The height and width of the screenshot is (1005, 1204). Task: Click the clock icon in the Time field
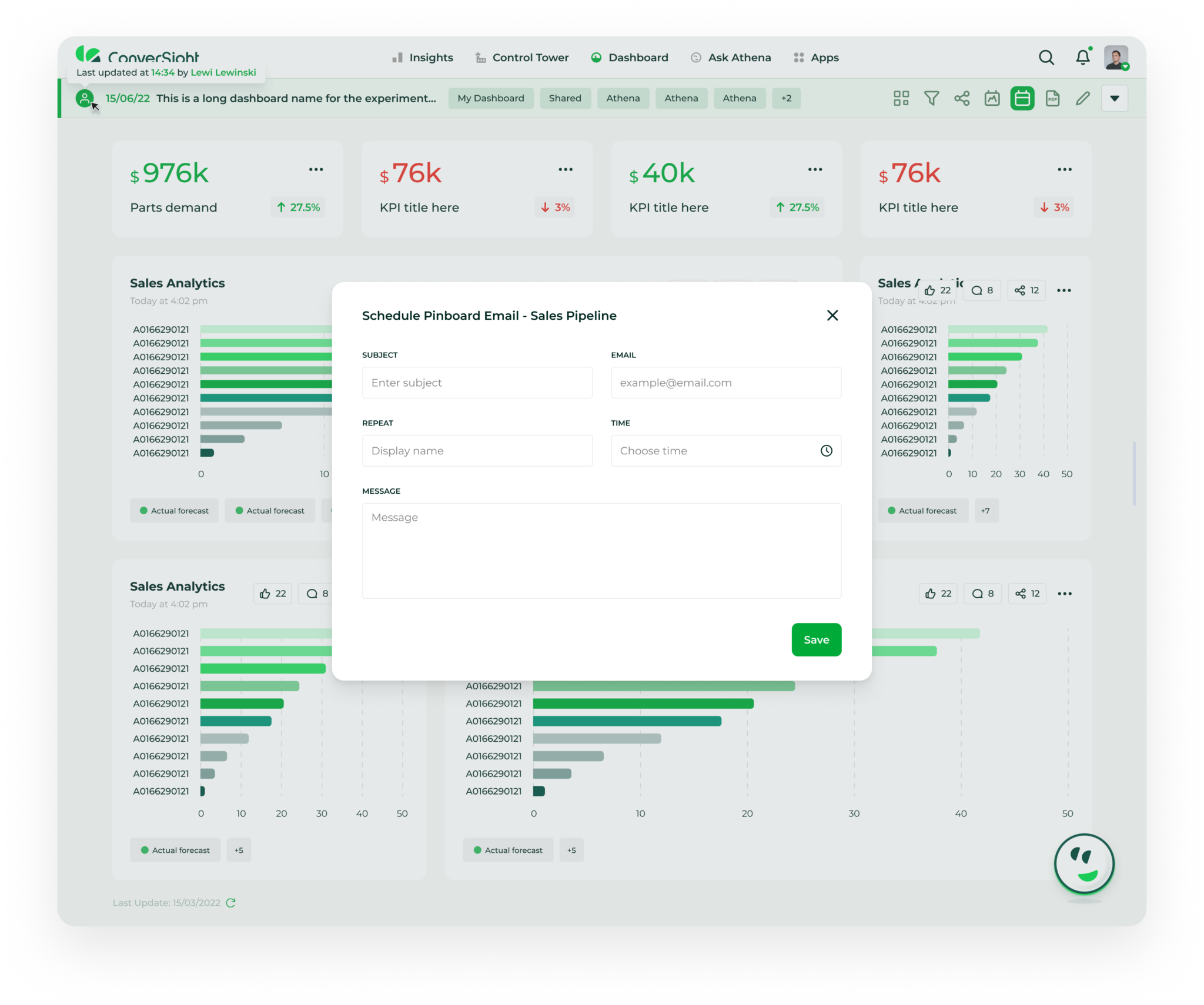pos(826,451)
